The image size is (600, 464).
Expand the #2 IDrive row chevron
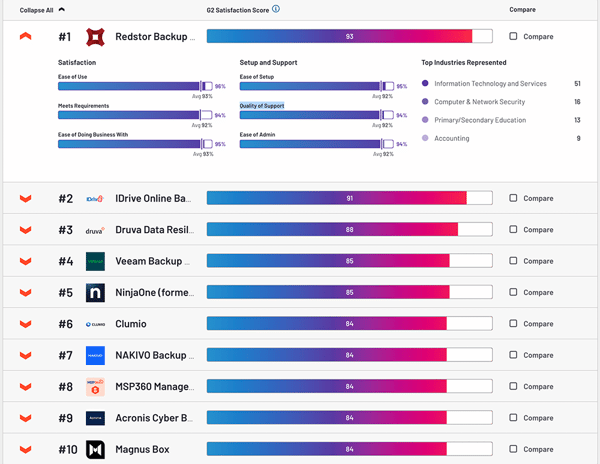coord(25,199)
